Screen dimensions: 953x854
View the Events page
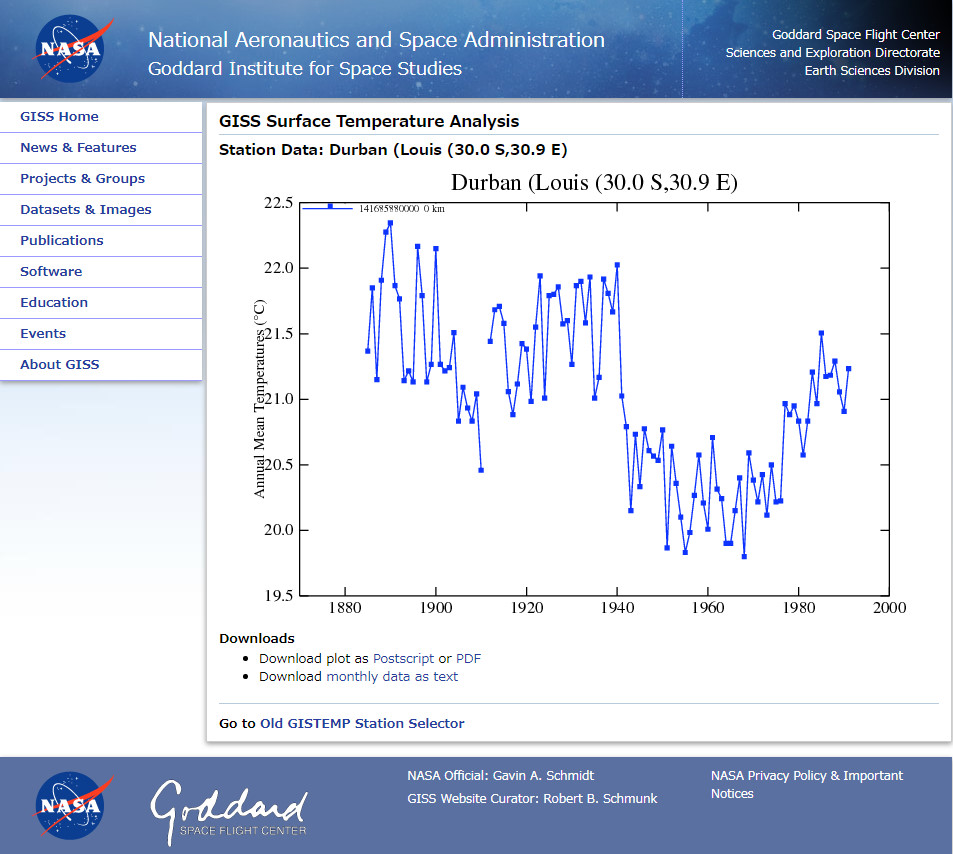tap(43, 333)
